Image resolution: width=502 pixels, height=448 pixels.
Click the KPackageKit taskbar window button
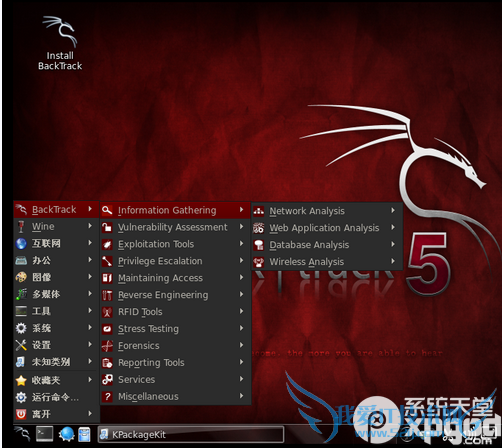pos(191,434)
